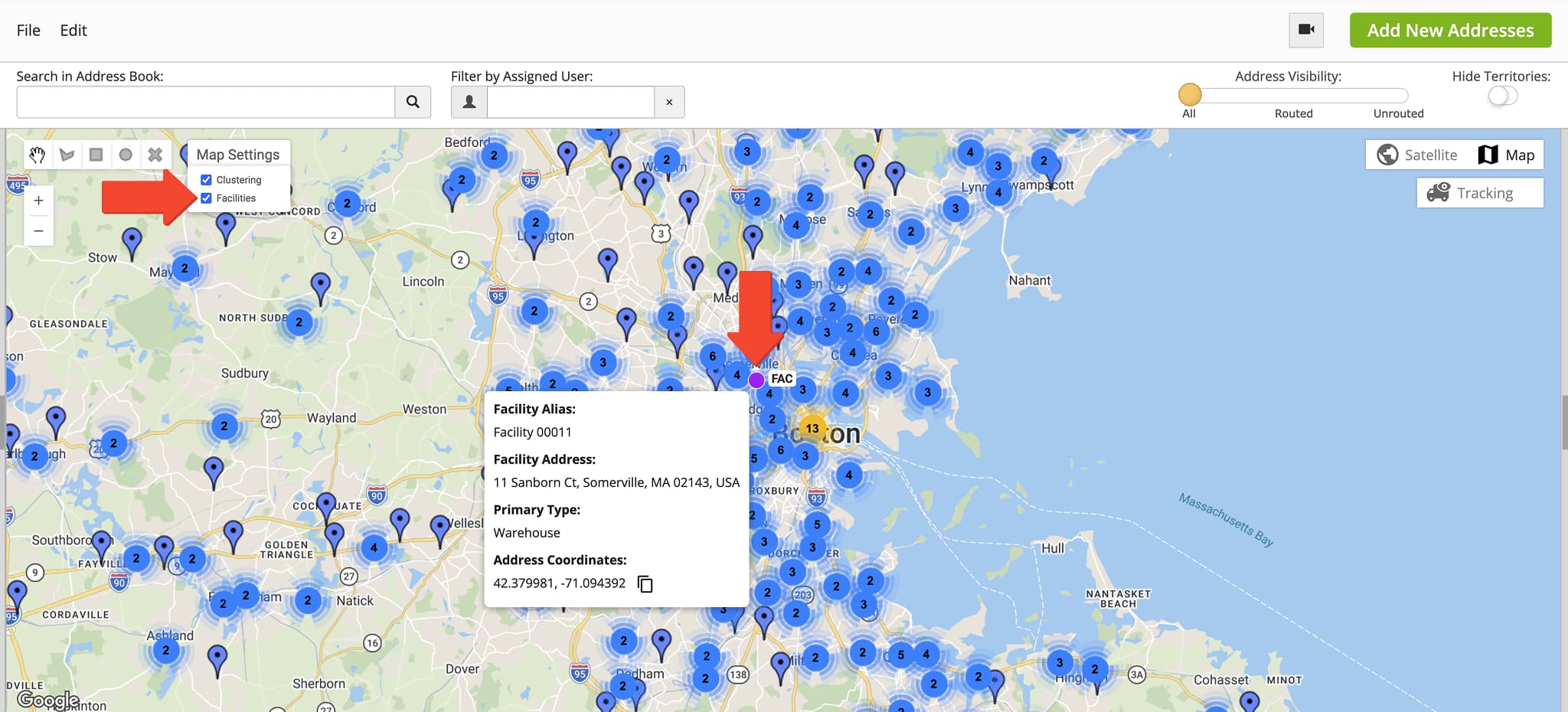Click the magnifier to search the Address Book

click(x=413, y=101)
